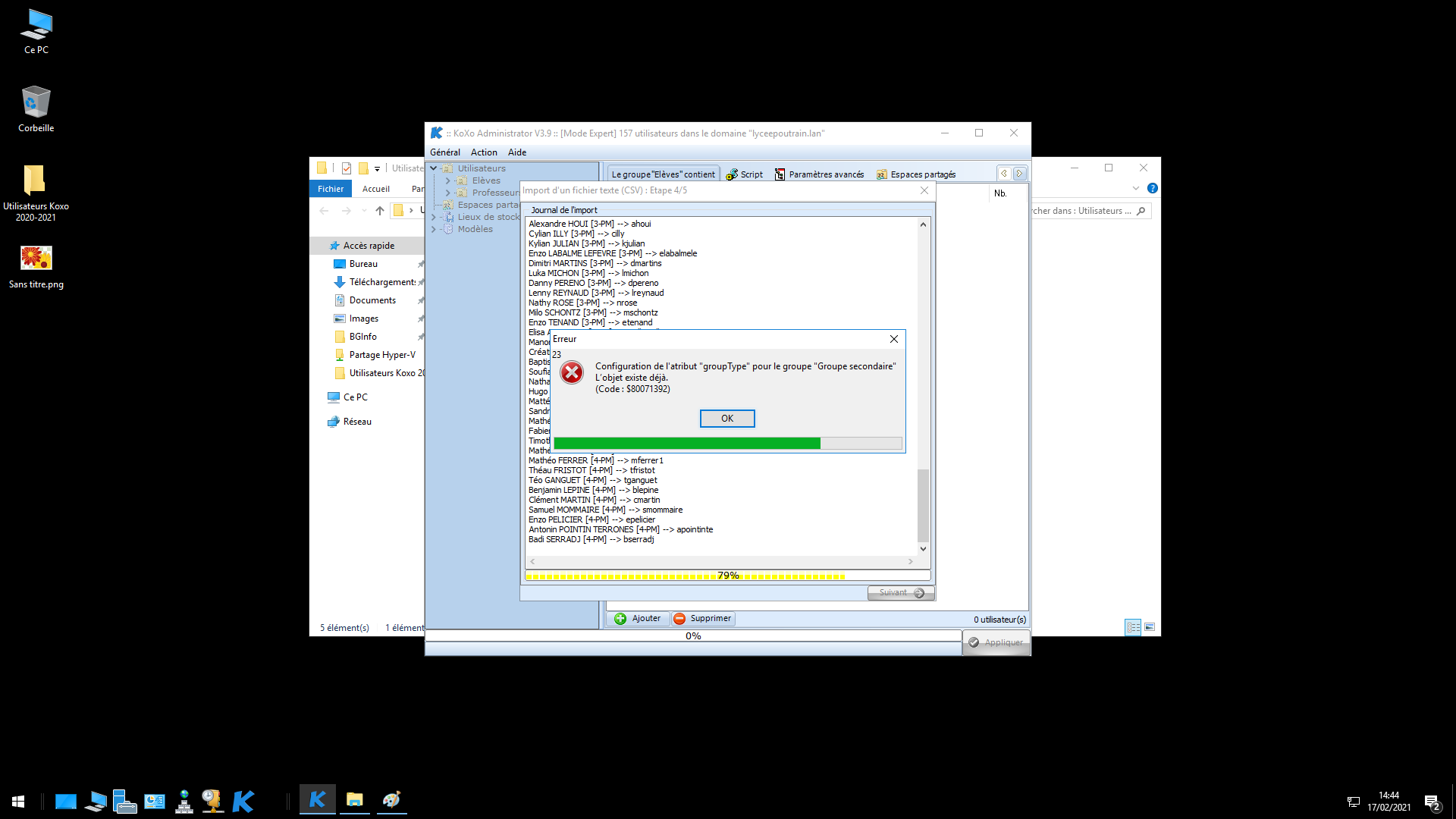Open Bureau in Explorer sidebar
The height and width of the screenshot is (819, 1456).
click(x=363, y=264)
